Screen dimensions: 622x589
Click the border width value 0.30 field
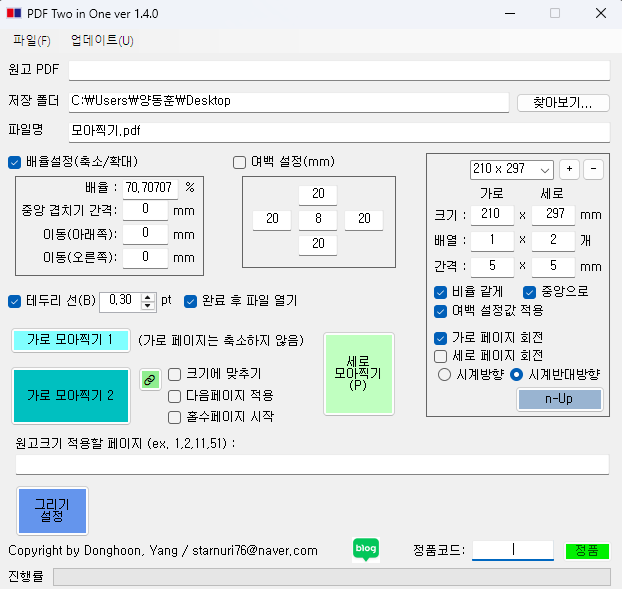[x=121, y=302]
